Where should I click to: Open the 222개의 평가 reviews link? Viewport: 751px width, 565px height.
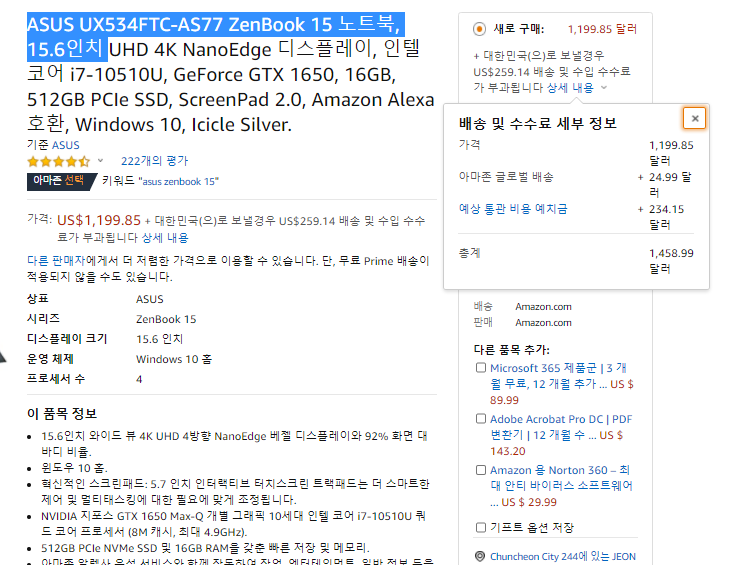pos(154,161)
